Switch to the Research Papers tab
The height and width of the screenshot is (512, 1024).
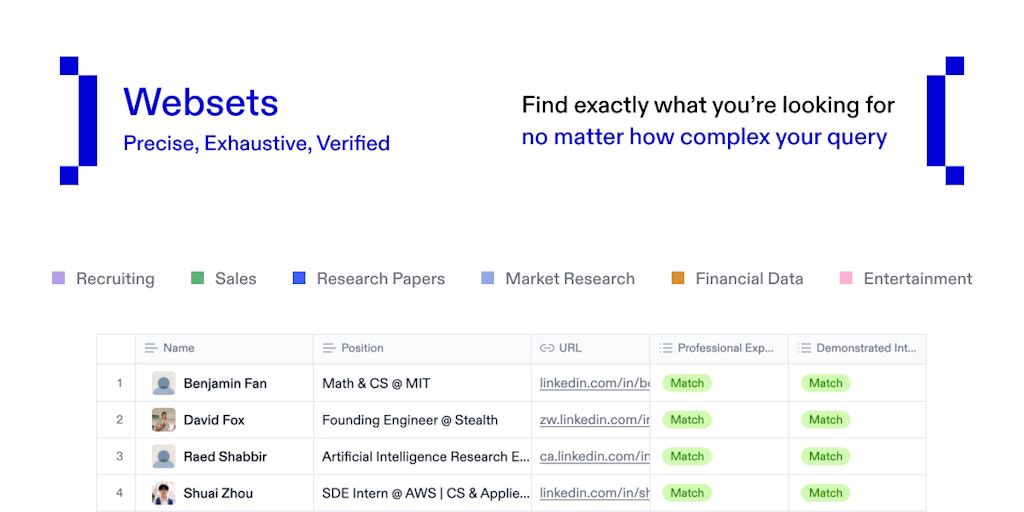coord(380,279)
